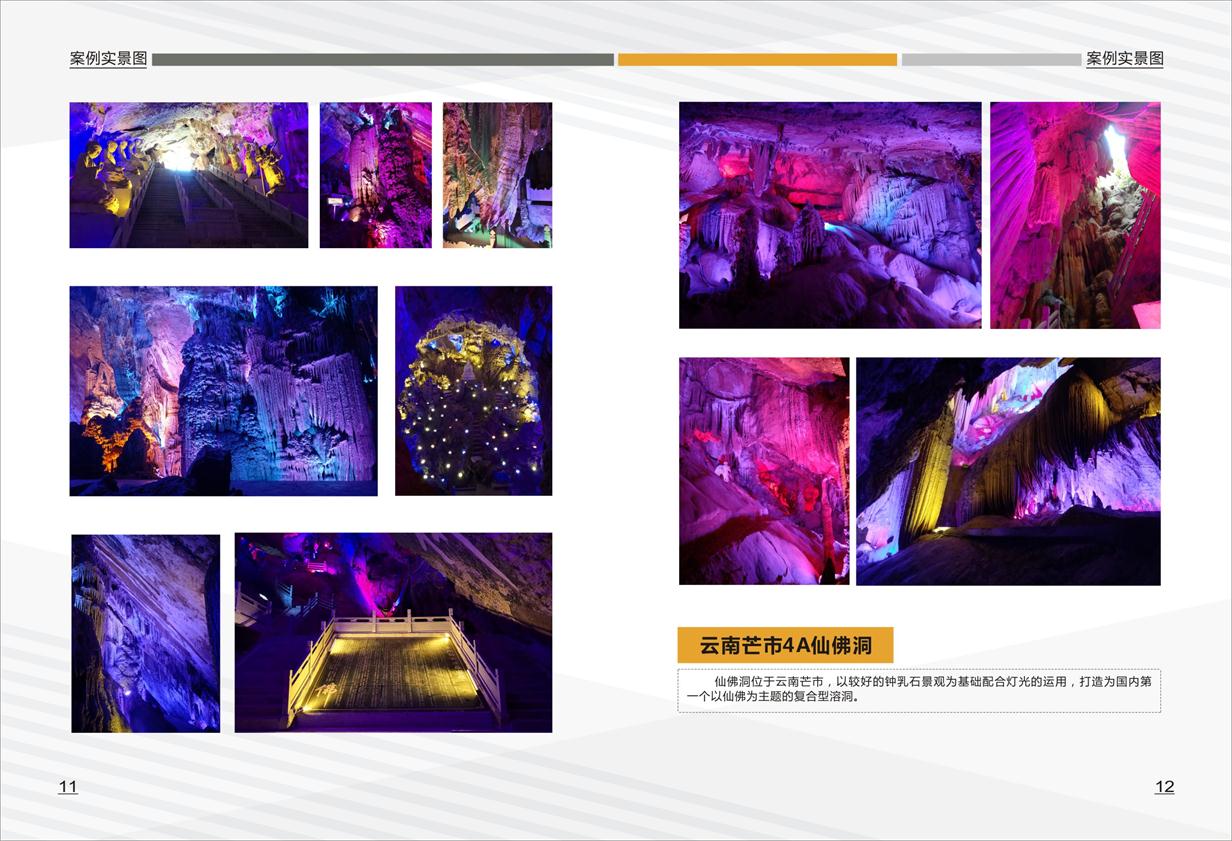Select the large purple cavern photo on page 12
This screenshot has width=1232, height=841.
click(x=830, y=215)
